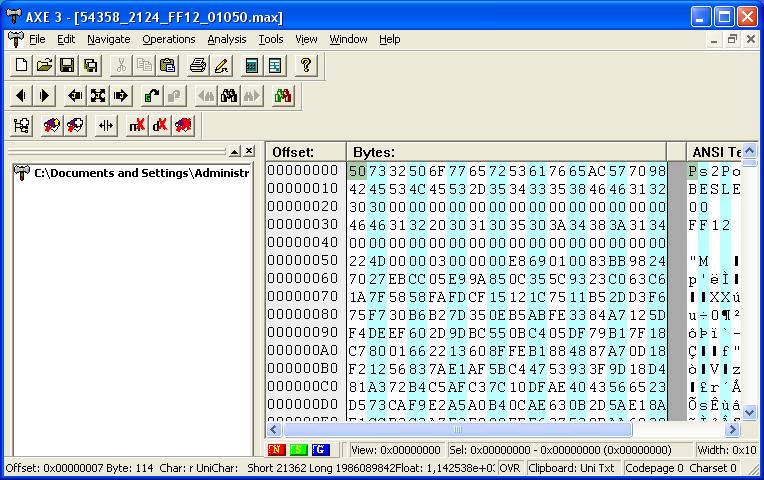Create a new file with the blank page icon

click(x=21, y=65)
